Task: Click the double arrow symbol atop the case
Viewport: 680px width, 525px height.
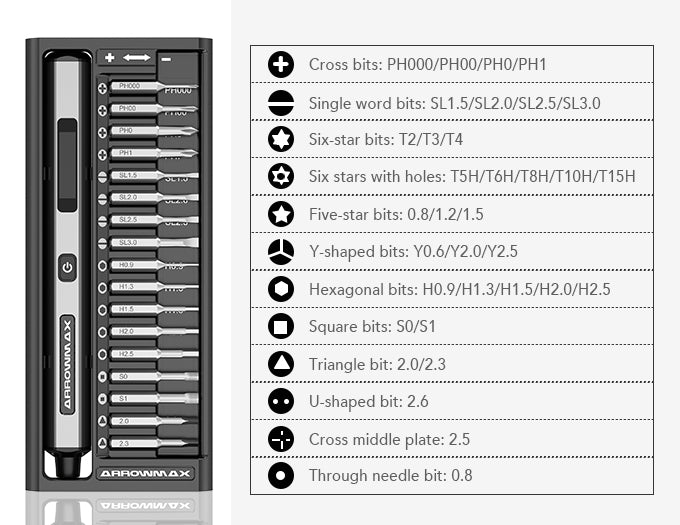Action: click(x=137, y=58)
